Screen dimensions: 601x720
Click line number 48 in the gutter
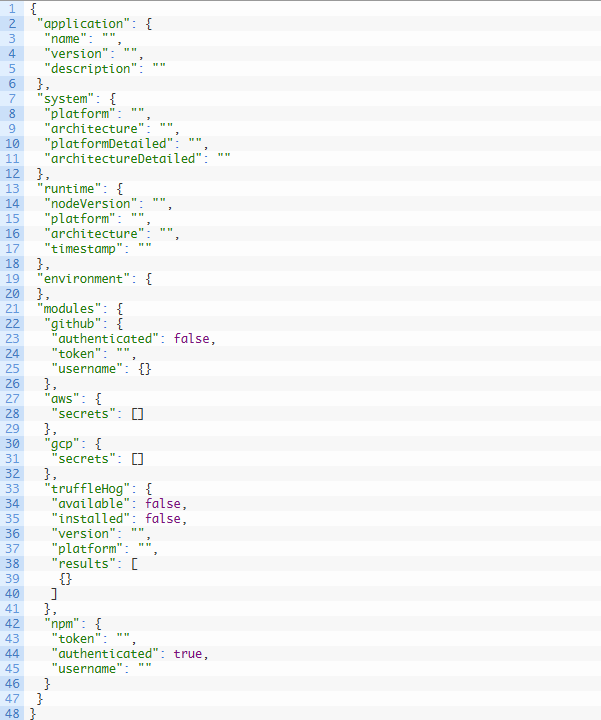[x=14, y=713]
